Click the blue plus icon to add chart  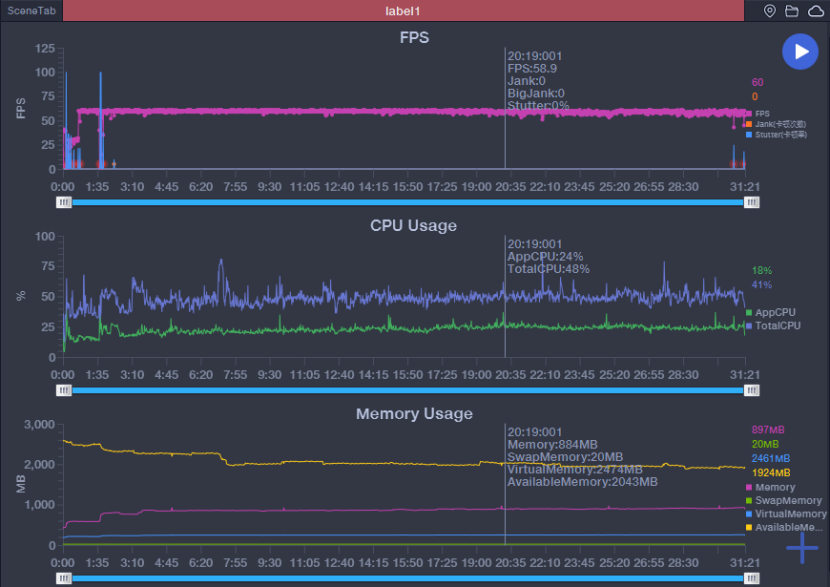click(x=801, y=546)
